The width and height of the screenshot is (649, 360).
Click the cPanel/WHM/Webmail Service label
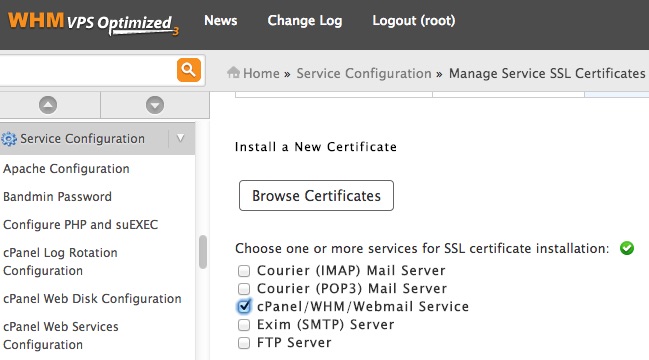(x=363, y=307)
